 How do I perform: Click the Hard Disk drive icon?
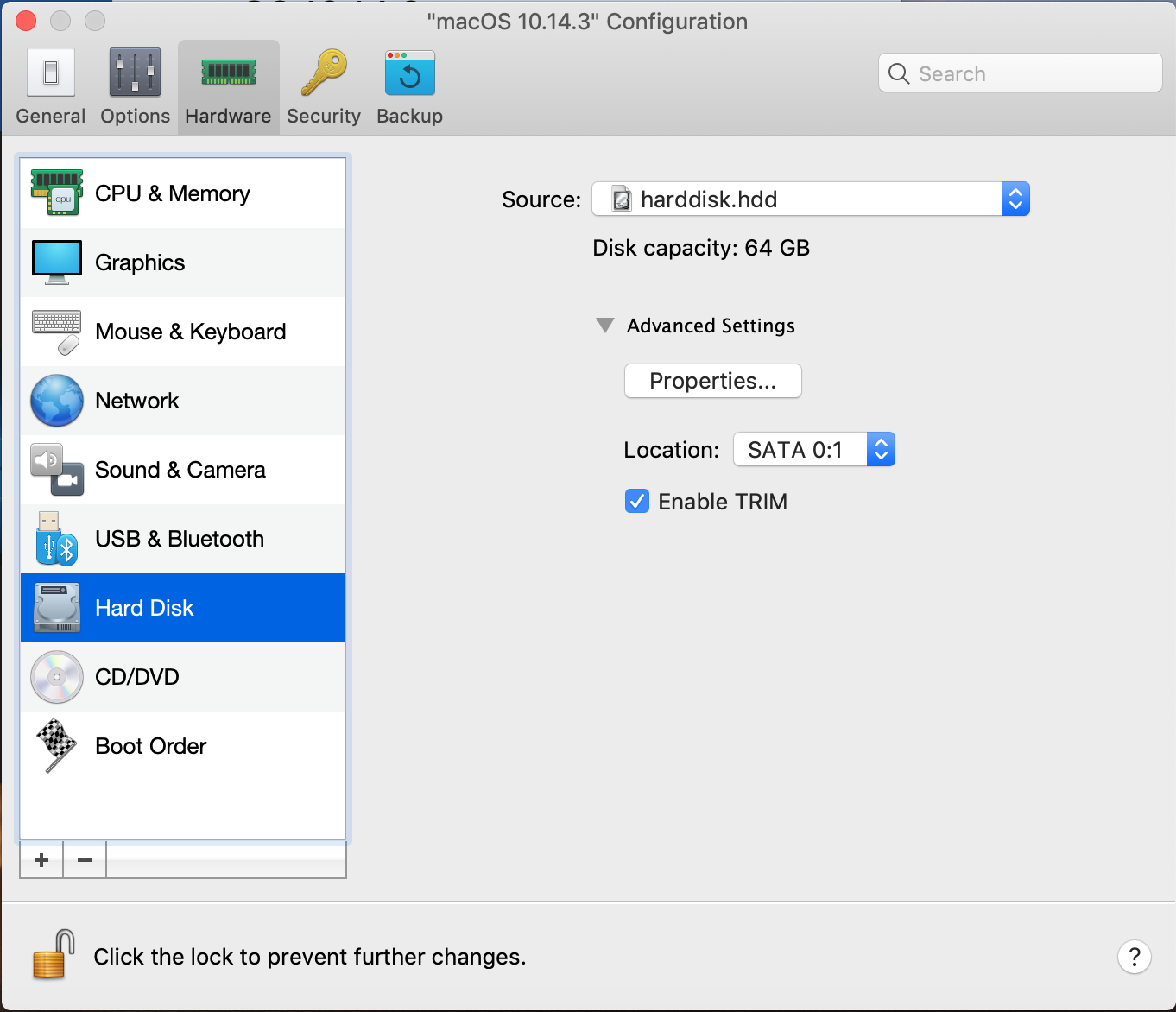[57, 608]
